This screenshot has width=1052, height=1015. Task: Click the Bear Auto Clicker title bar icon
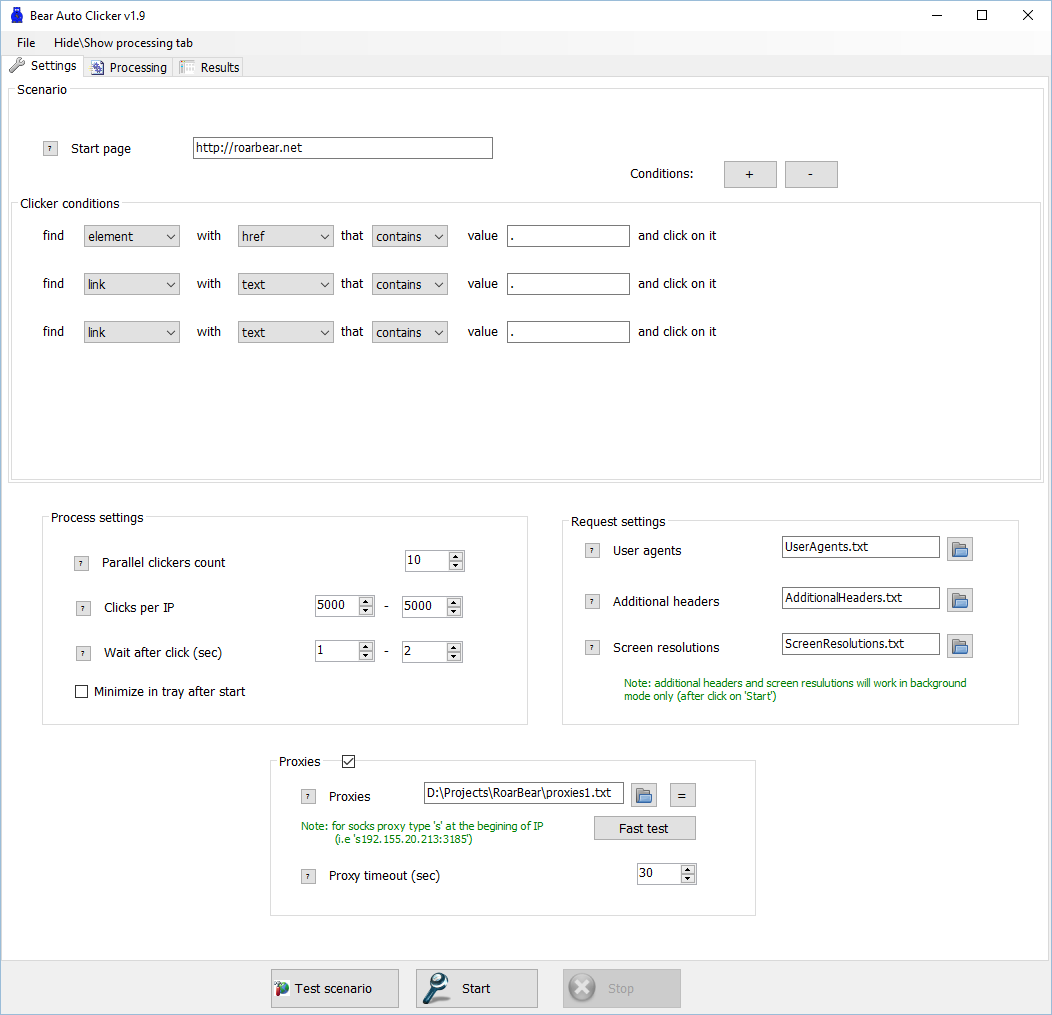point(17,15)
